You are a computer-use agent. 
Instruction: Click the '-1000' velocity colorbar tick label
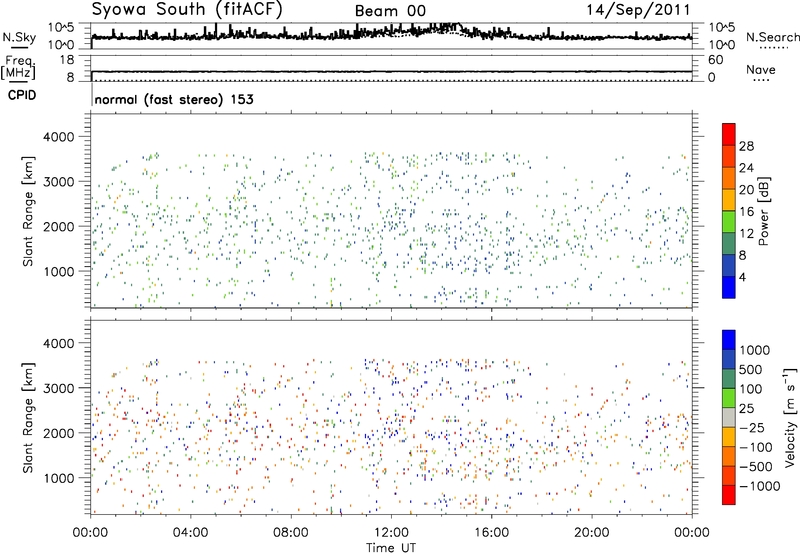tap(759, 486)
